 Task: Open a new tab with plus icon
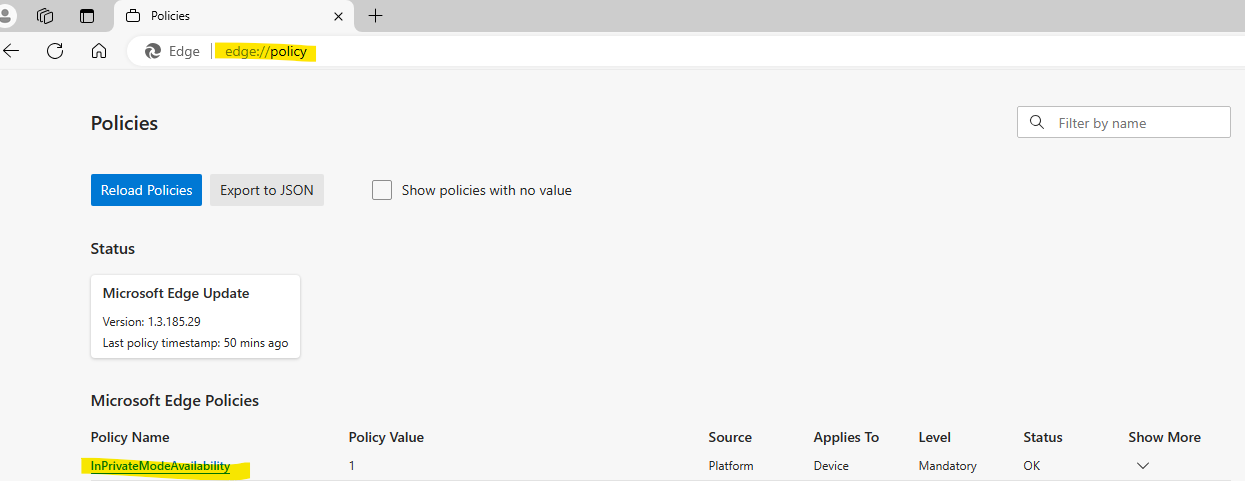(x=376, y=16)
